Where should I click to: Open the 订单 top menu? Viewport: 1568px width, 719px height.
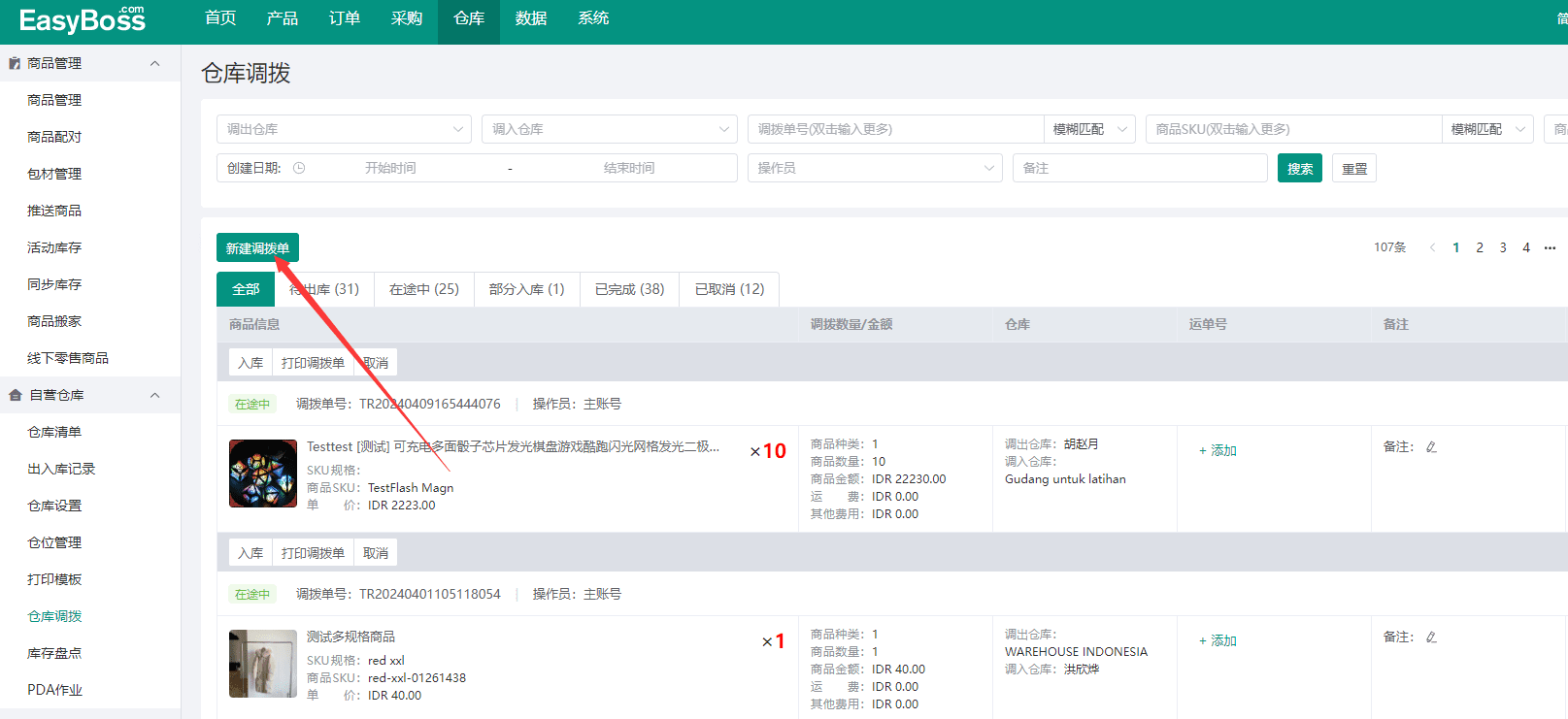click(344, 18)
